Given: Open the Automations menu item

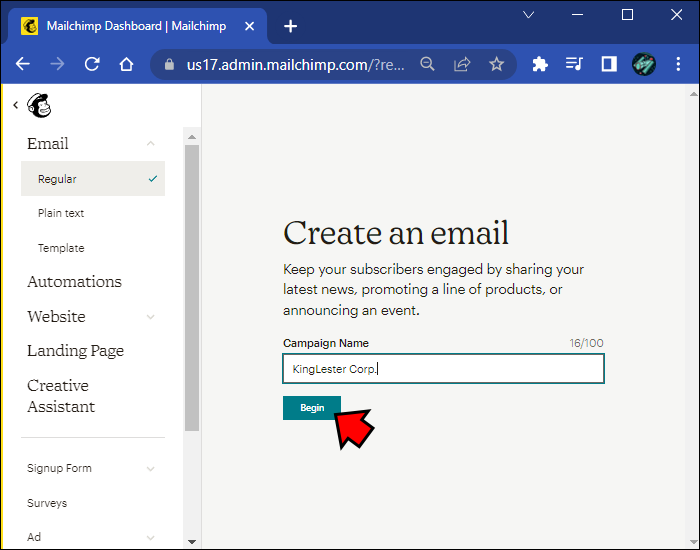Looking at the screenshot, I should tap(74, 282).
